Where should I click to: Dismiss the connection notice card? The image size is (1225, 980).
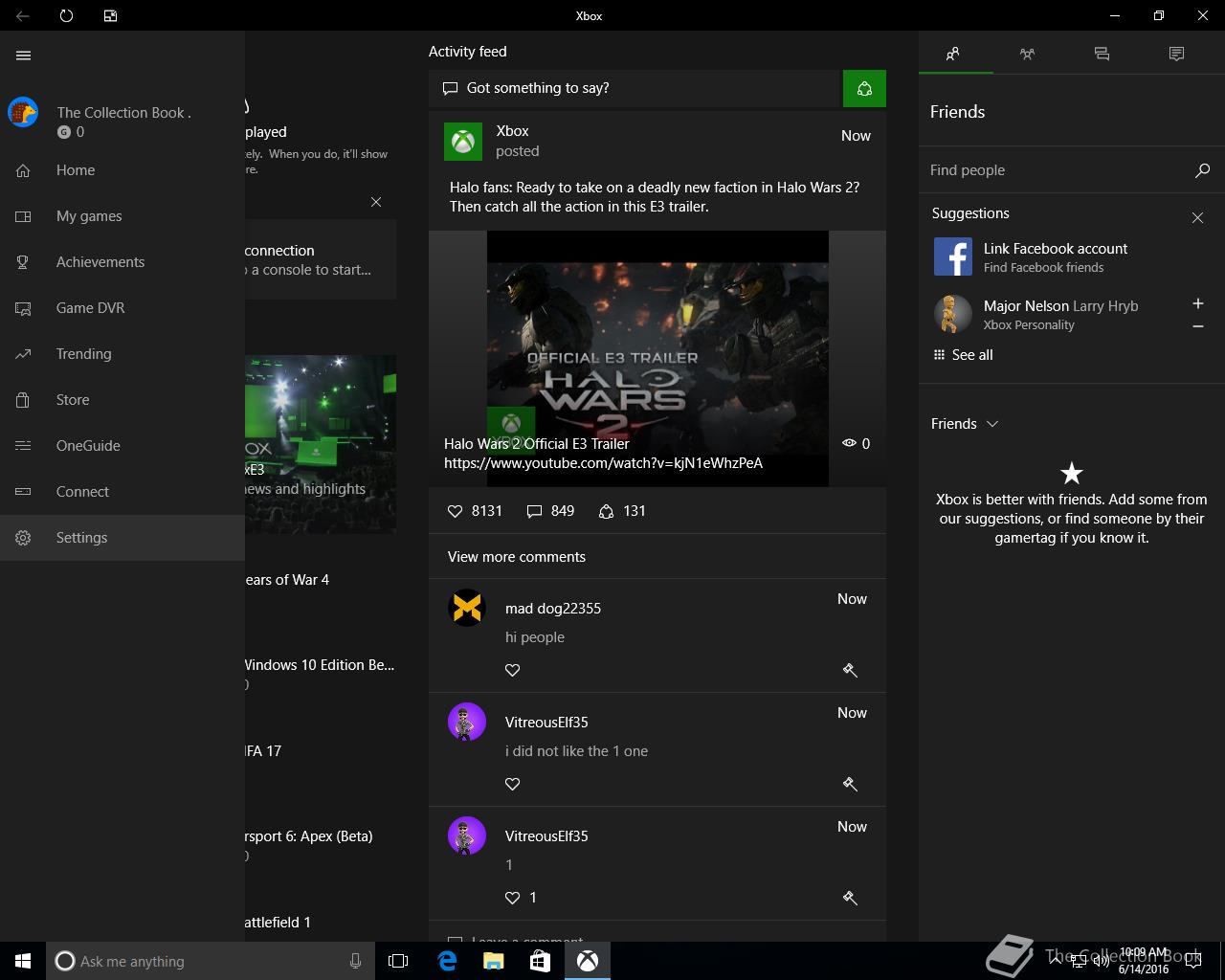click(376, 202)
